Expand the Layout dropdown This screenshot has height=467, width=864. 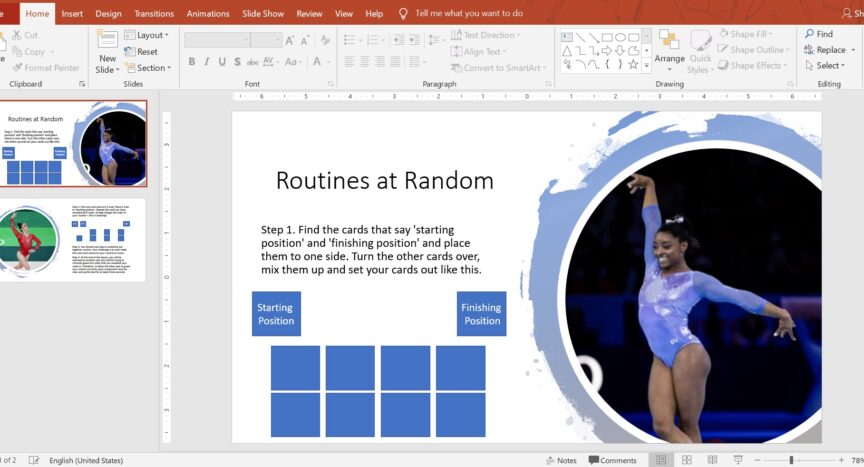point(146,35)
